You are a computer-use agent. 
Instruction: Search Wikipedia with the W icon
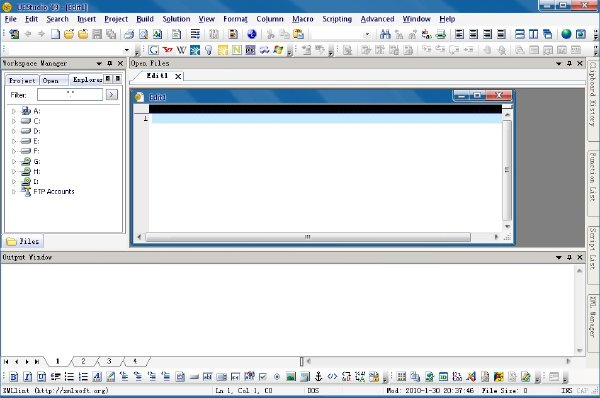pyautogui.click(x=181, y=50)
